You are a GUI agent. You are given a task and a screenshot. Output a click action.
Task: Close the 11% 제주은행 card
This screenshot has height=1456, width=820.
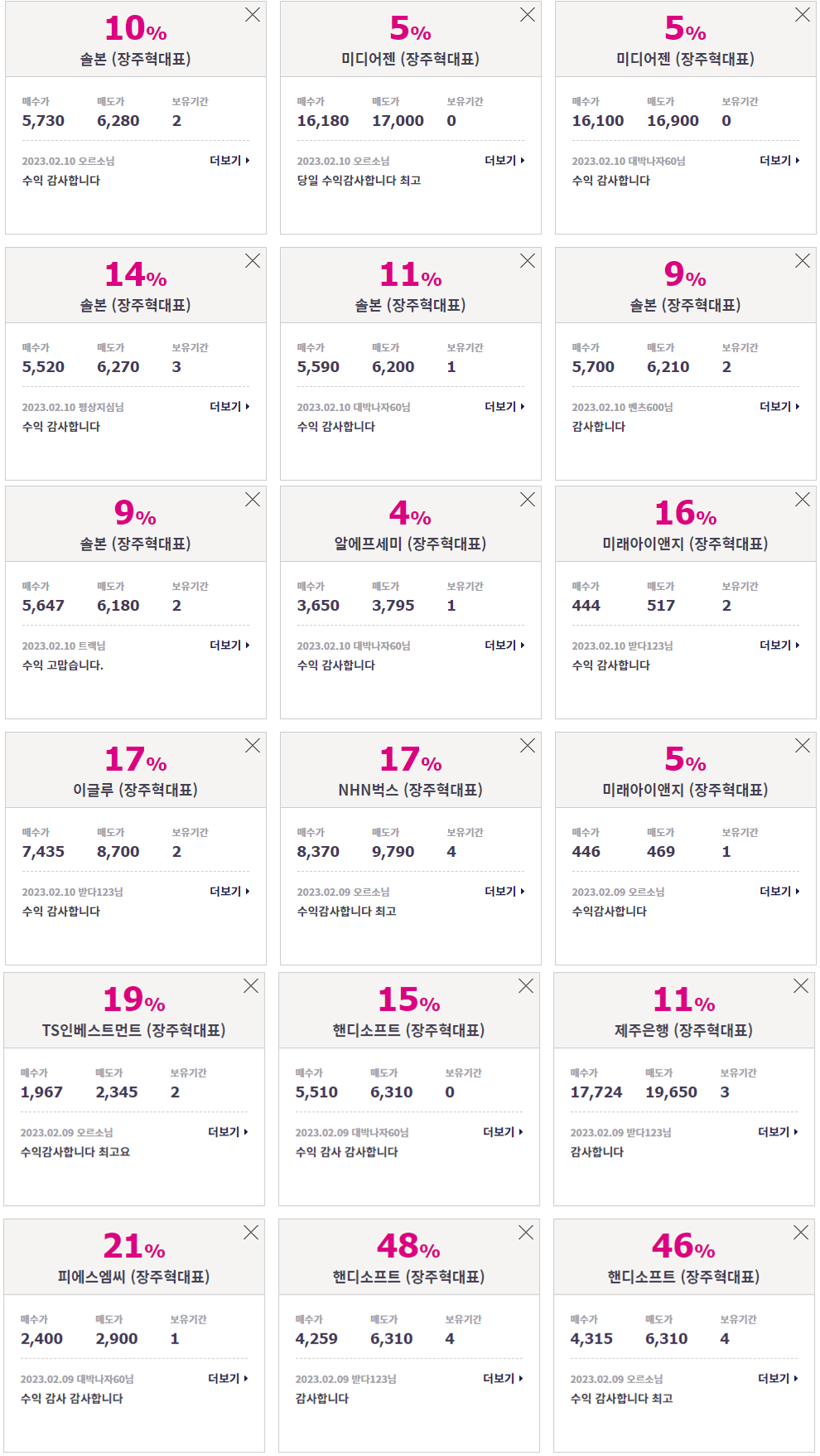(x=801, y=986)
